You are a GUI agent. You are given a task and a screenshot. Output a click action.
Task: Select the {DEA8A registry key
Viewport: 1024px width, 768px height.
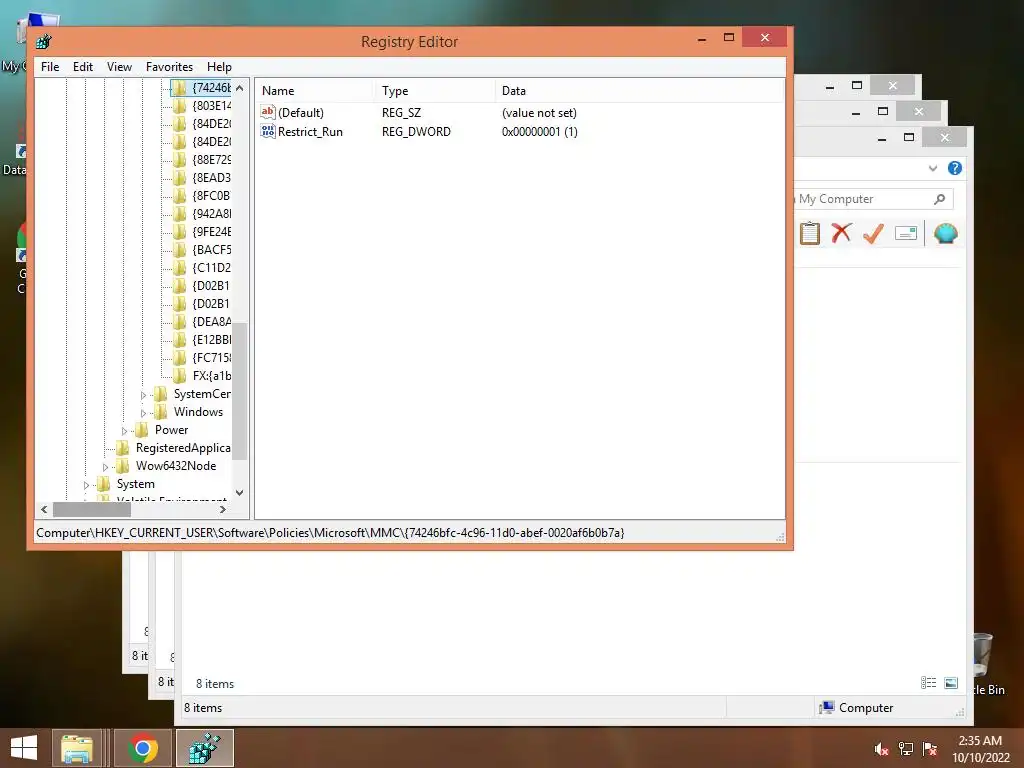tap(212, 322)
